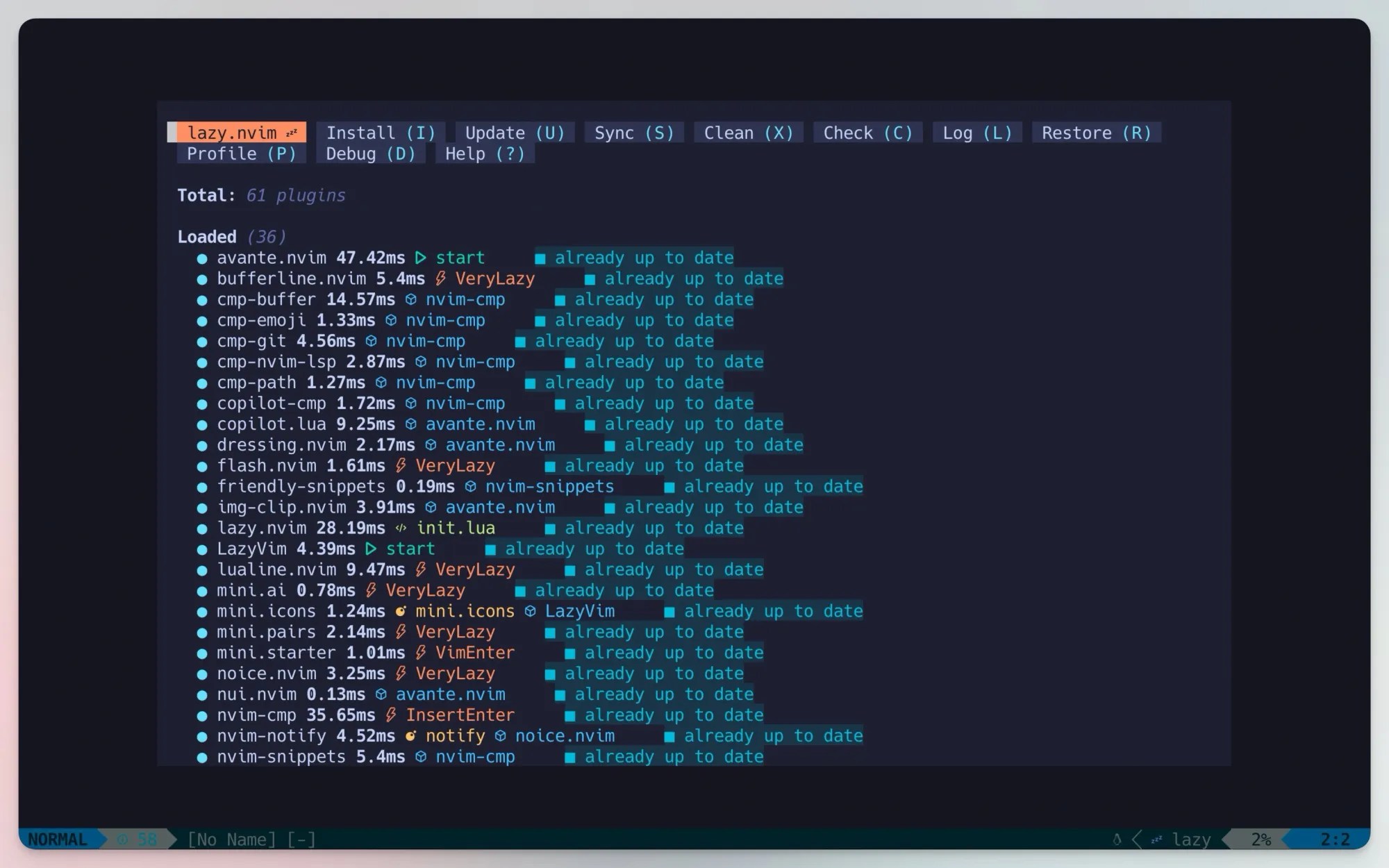Click the lightning icon beside bufferline.nvim's VeryLazy
This screenshot has height=868, width=1389.
point(440,278)
